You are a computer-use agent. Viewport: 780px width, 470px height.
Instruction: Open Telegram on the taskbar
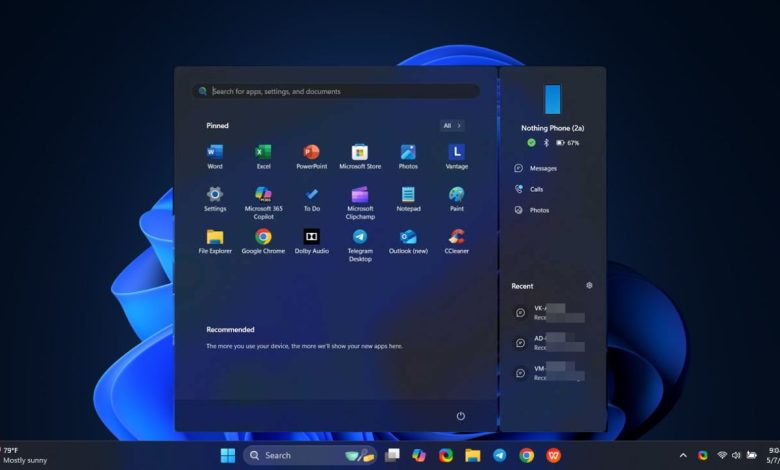[x=499, y=455]
